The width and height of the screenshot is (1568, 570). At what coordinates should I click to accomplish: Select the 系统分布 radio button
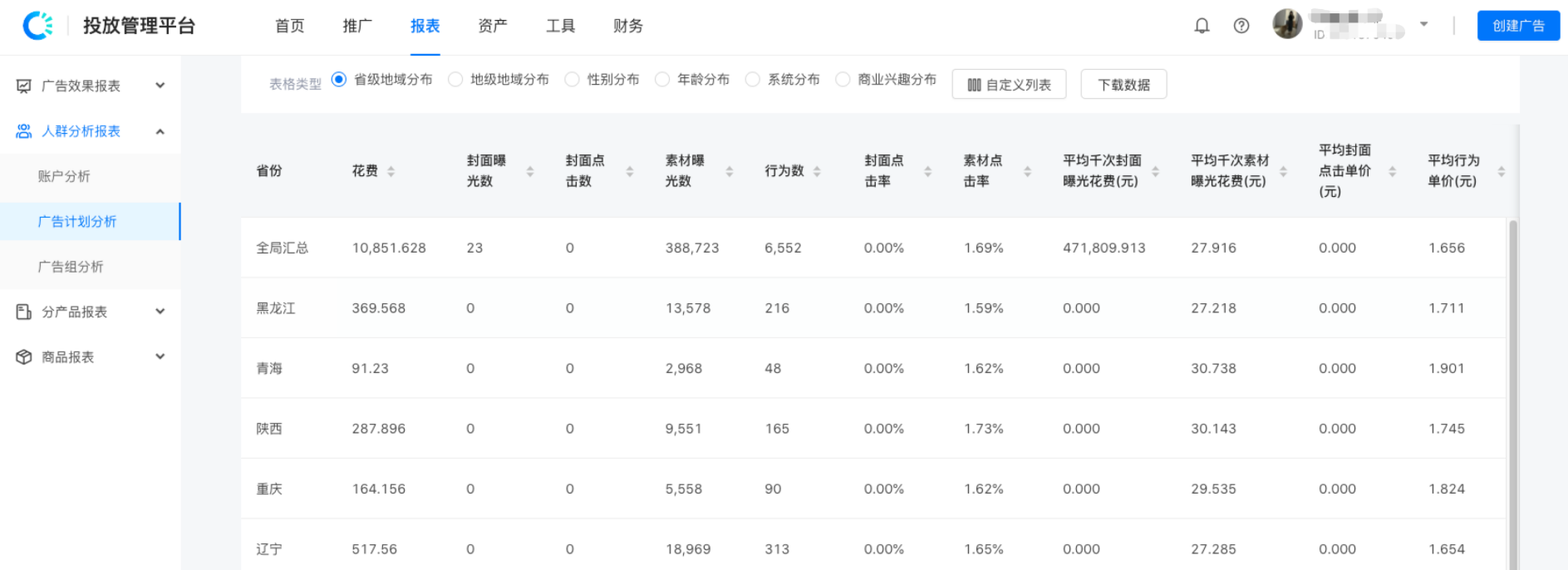pos(753,79)
